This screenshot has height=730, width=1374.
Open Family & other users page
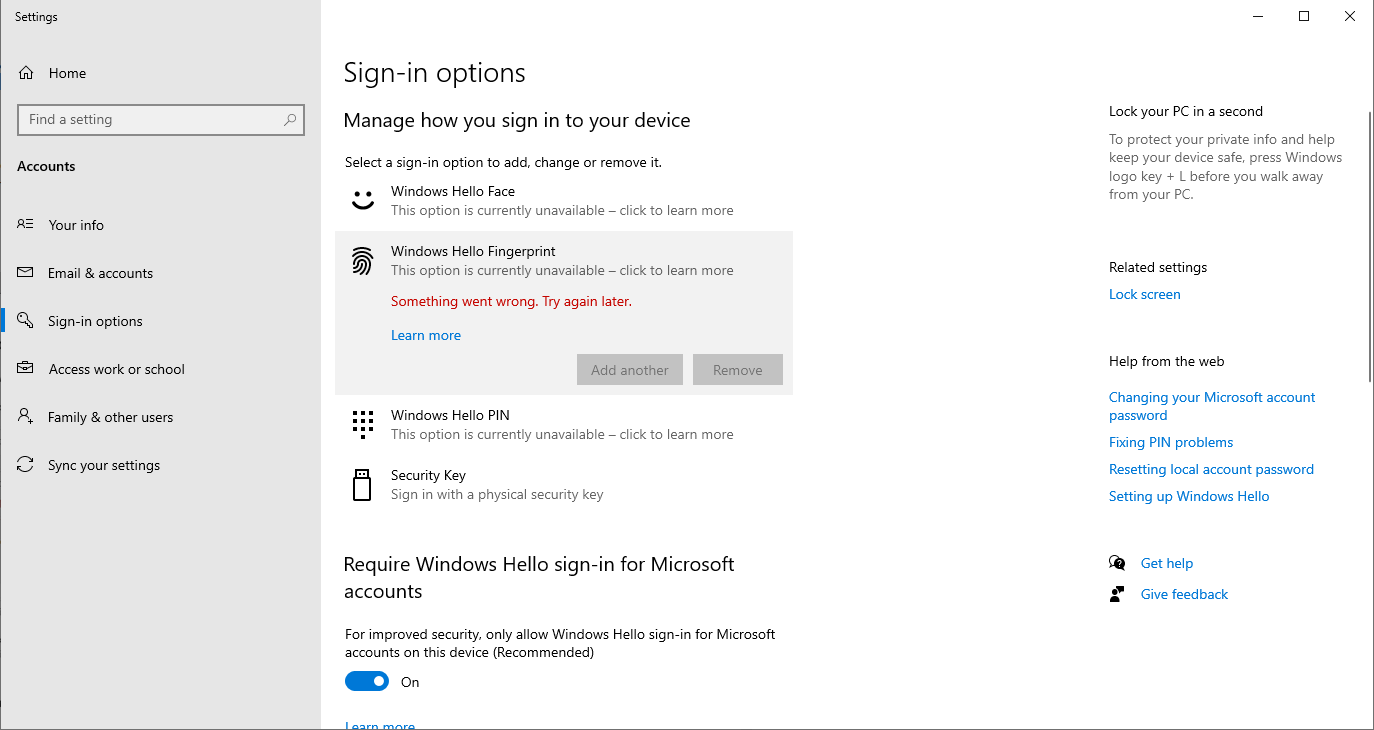[x=160, y=417]
